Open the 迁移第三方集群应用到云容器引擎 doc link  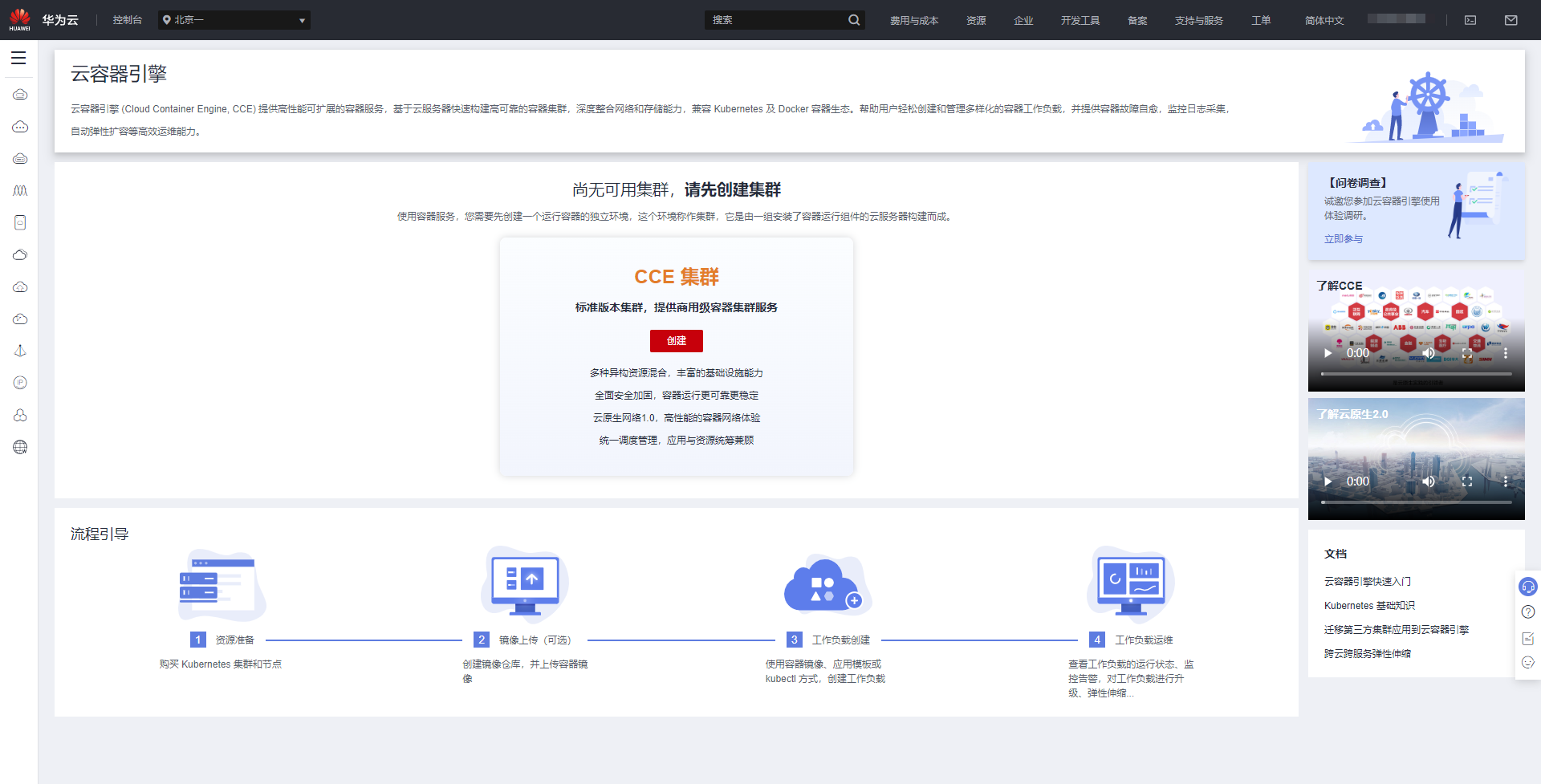click(1397, 630)
